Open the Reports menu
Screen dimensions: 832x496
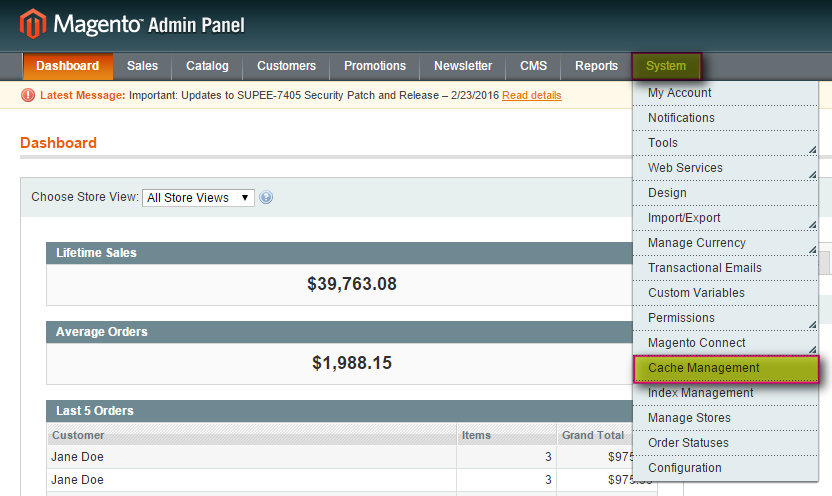point(596,66)
